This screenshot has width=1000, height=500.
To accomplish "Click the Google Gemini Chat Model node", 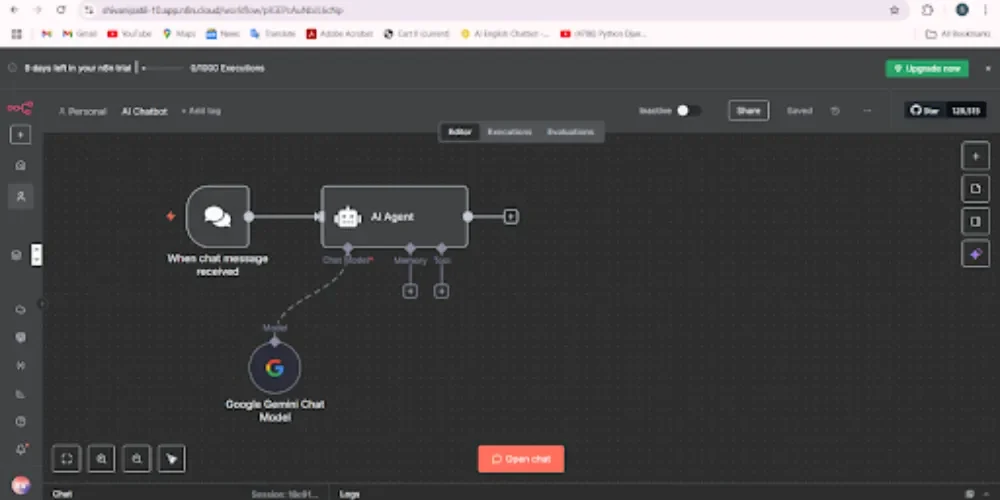I will 274,368.
